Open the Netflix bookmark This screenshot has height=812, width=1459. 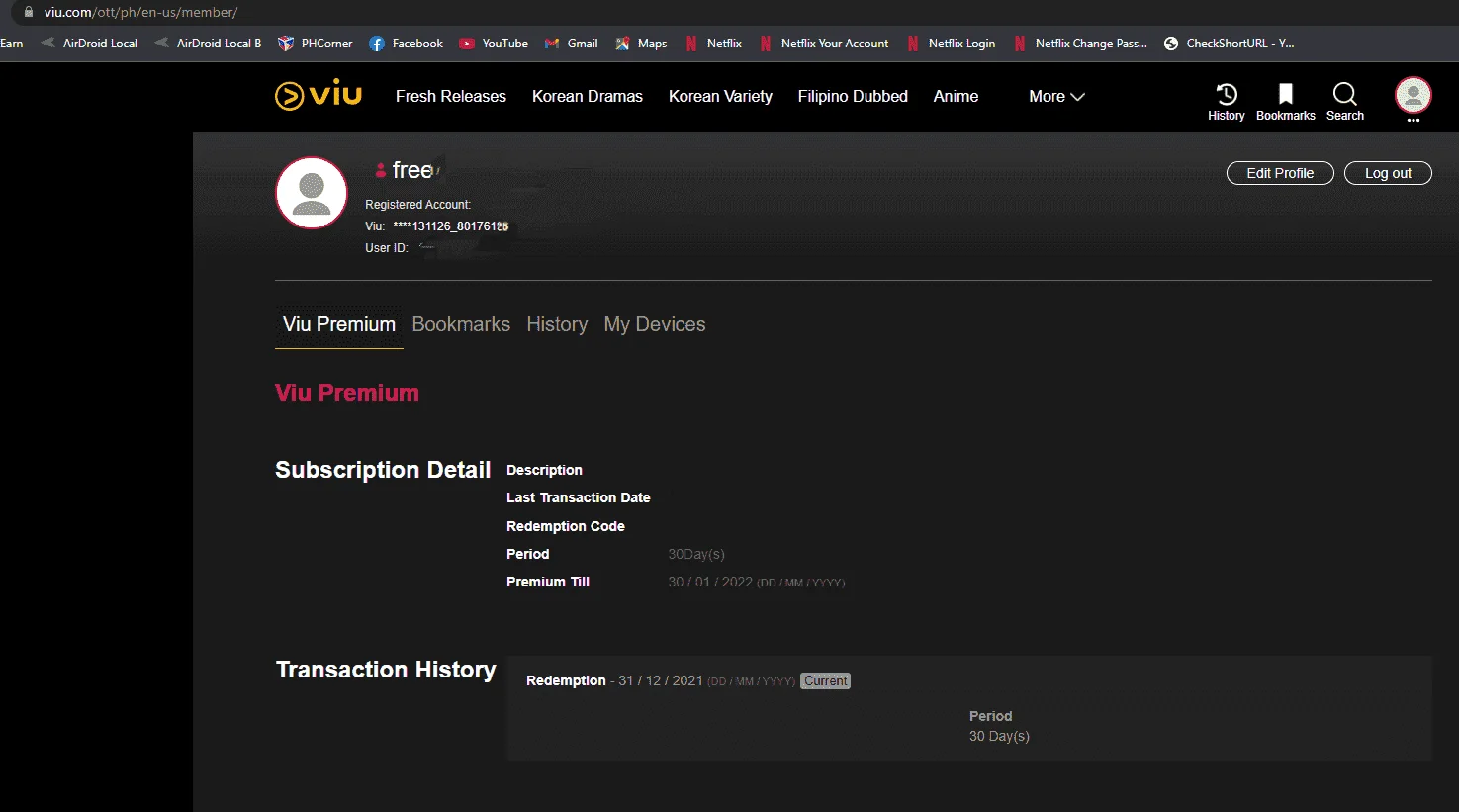[x=713, y=44]
